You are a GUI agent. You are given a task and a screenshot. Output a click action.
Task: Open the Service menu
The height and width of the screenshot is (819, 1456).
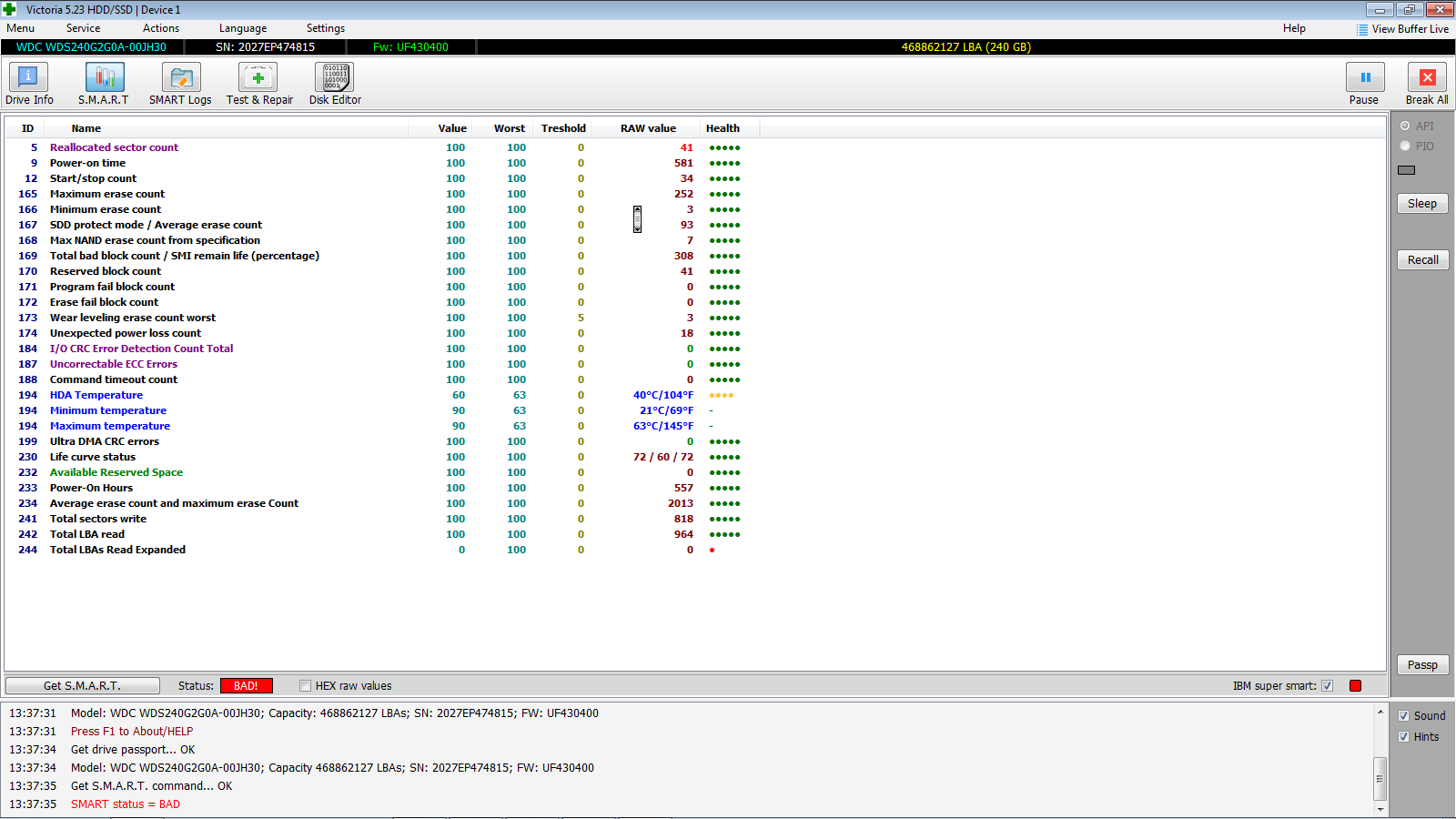83,28
